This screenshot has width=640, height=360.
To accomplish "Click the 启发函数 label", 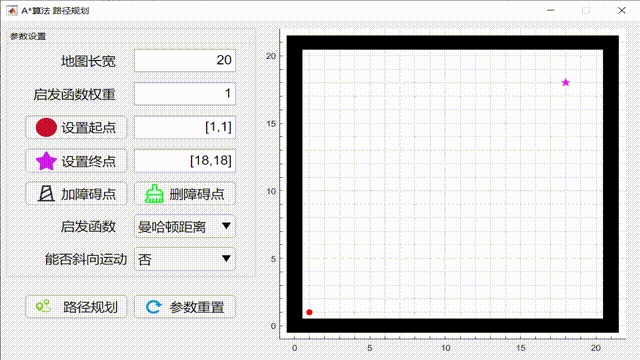I will (x=88, y=227).
